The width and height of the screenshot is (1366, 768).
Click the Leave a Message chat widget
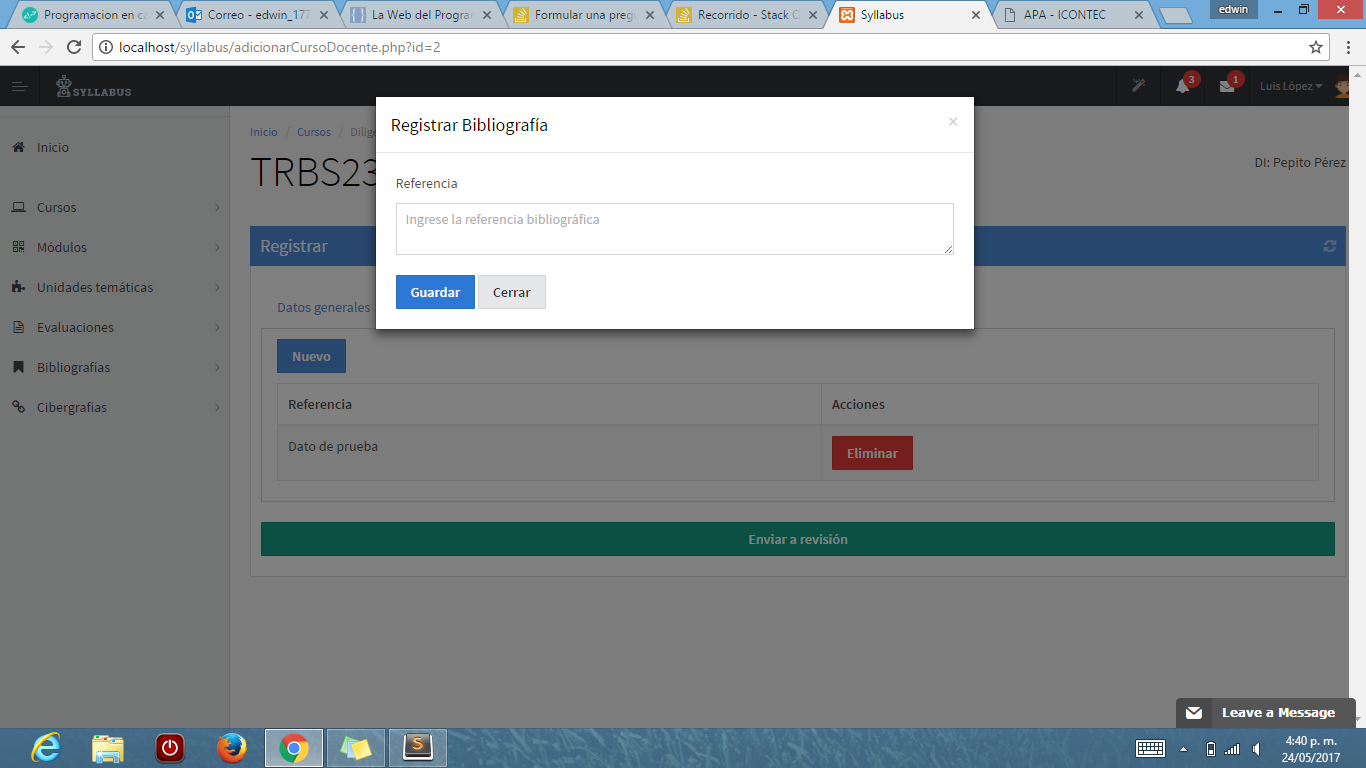click(x=1265, y=712)
